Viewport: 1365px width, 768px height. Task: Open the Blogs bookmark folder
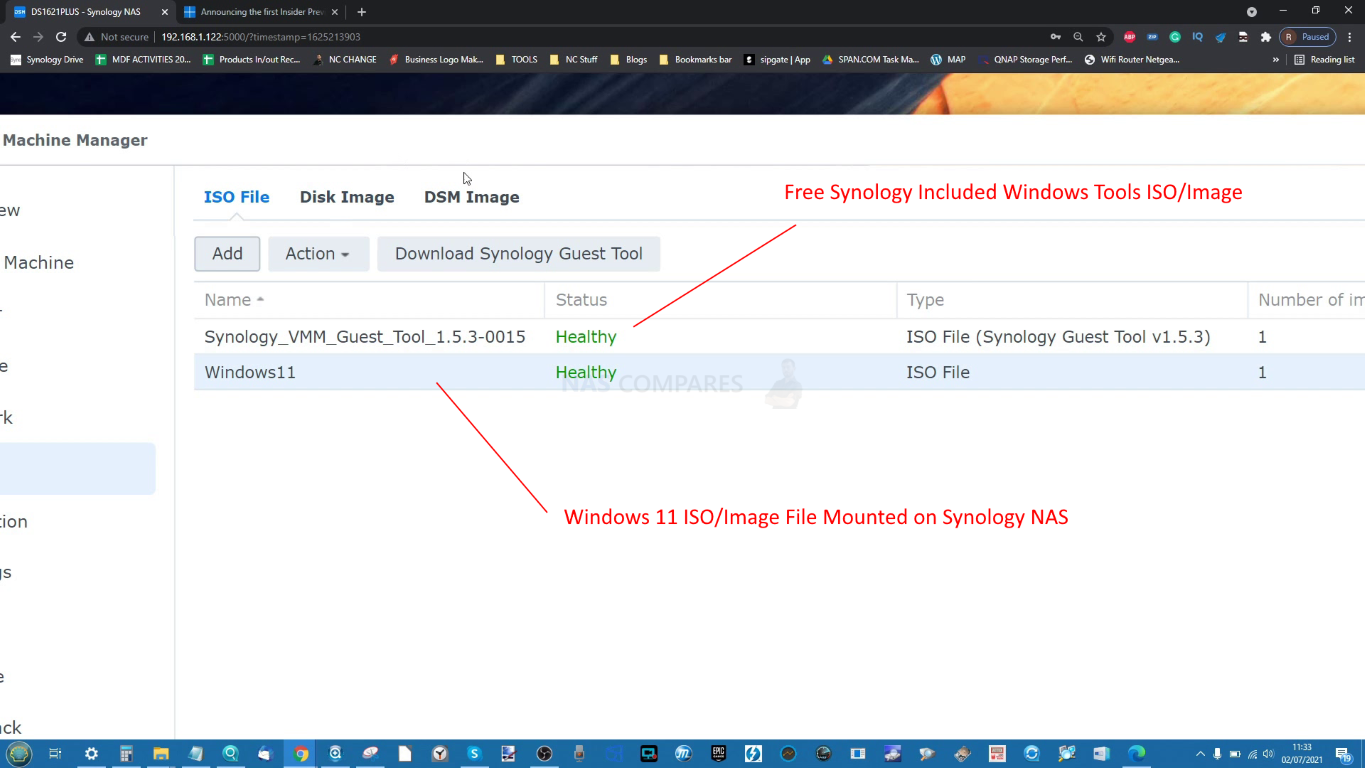click(629, 60)
